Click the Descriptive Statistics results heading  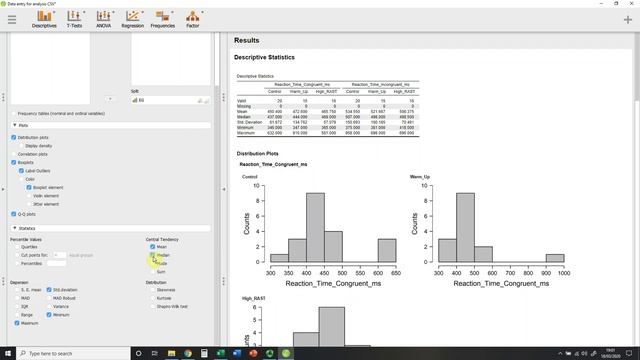point(264,57)
